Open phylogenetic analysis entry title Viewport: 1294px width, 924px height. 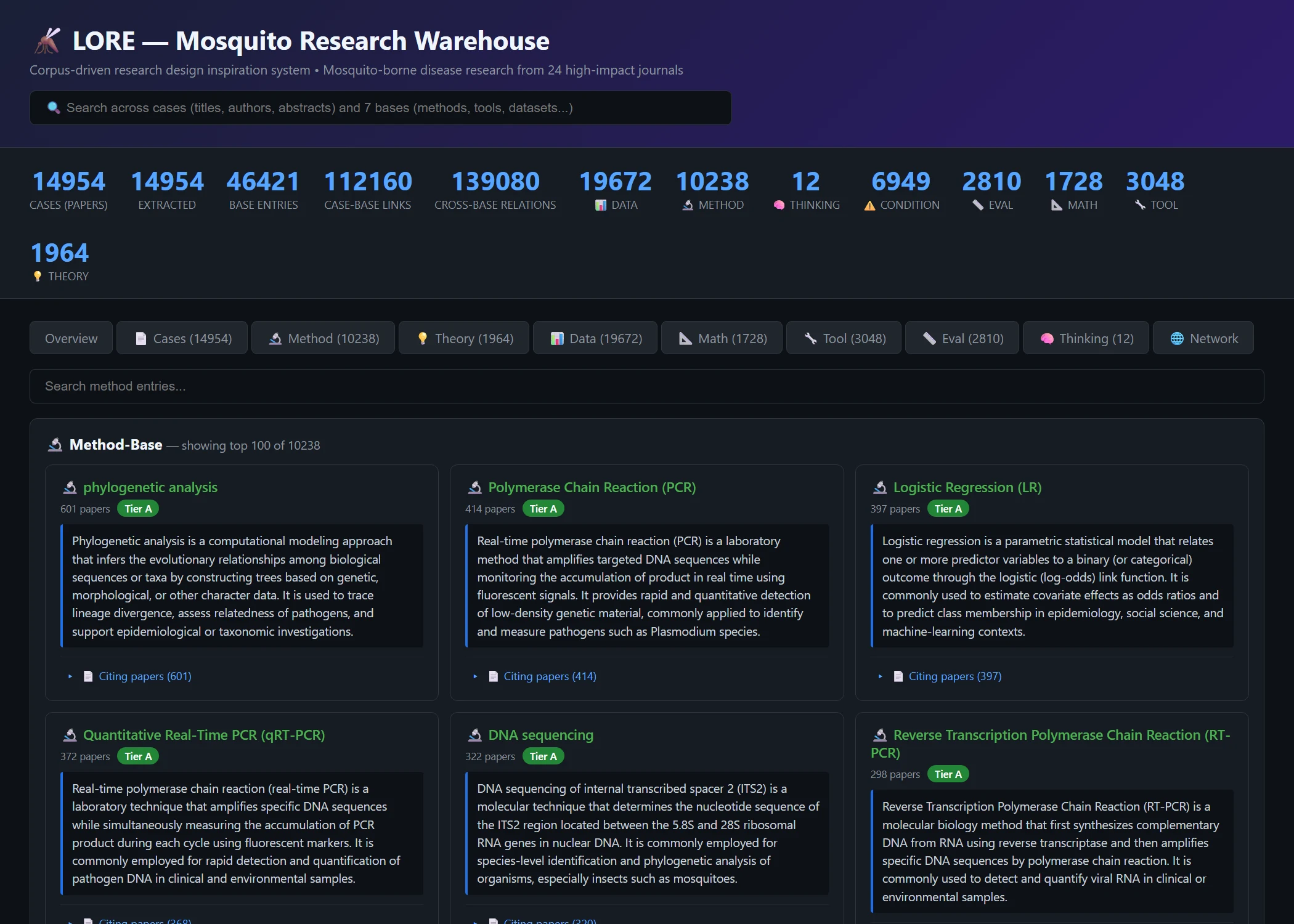[x=150, y=487]
